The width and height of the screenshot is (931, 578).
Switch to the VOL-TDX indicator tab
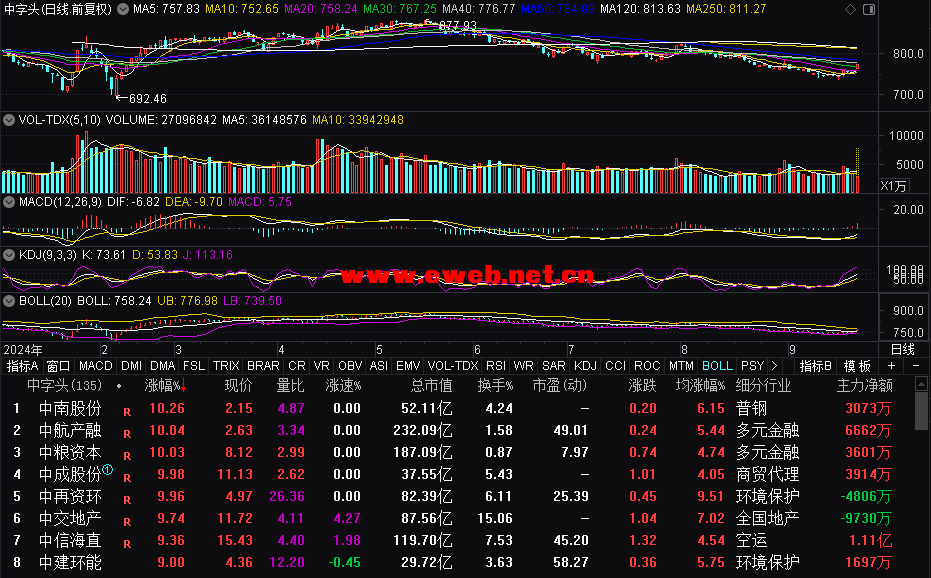453,366
